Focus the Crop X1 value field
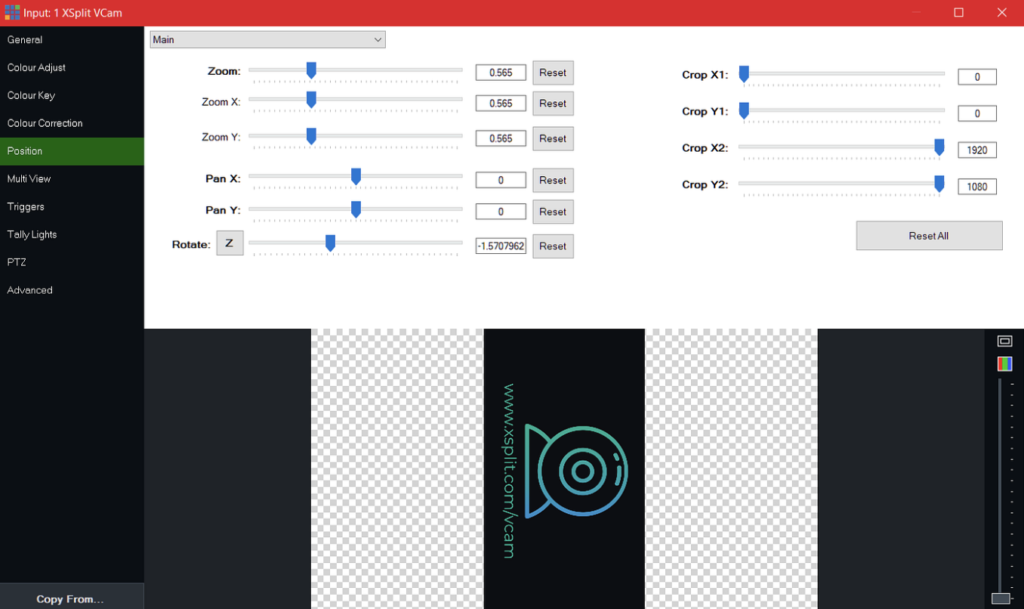Image resolution: width=1024 pixels, height=609 pixels. pyautogui.click(x=977, y=77)
